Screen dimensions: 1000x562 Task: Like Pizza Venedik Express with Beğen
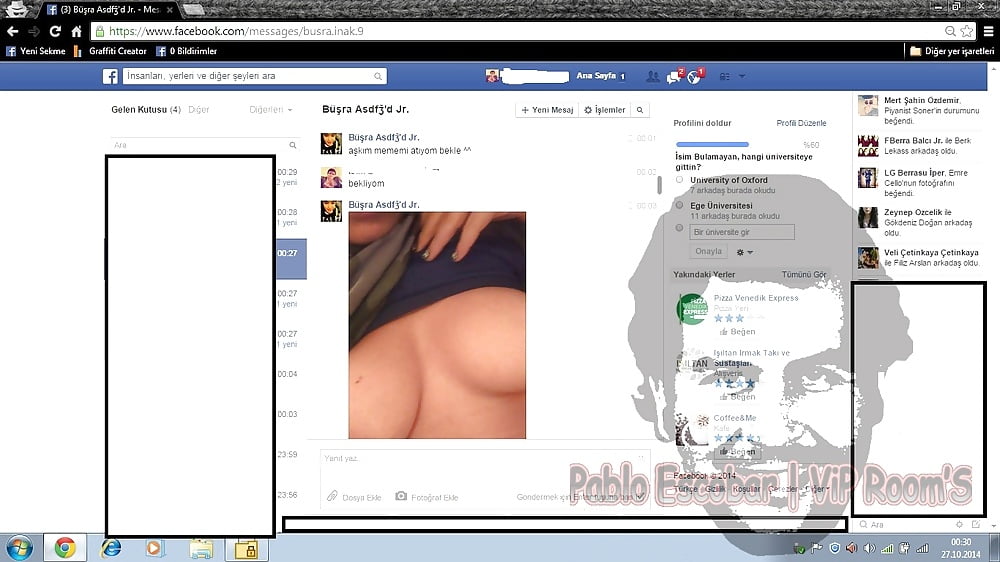737,332
